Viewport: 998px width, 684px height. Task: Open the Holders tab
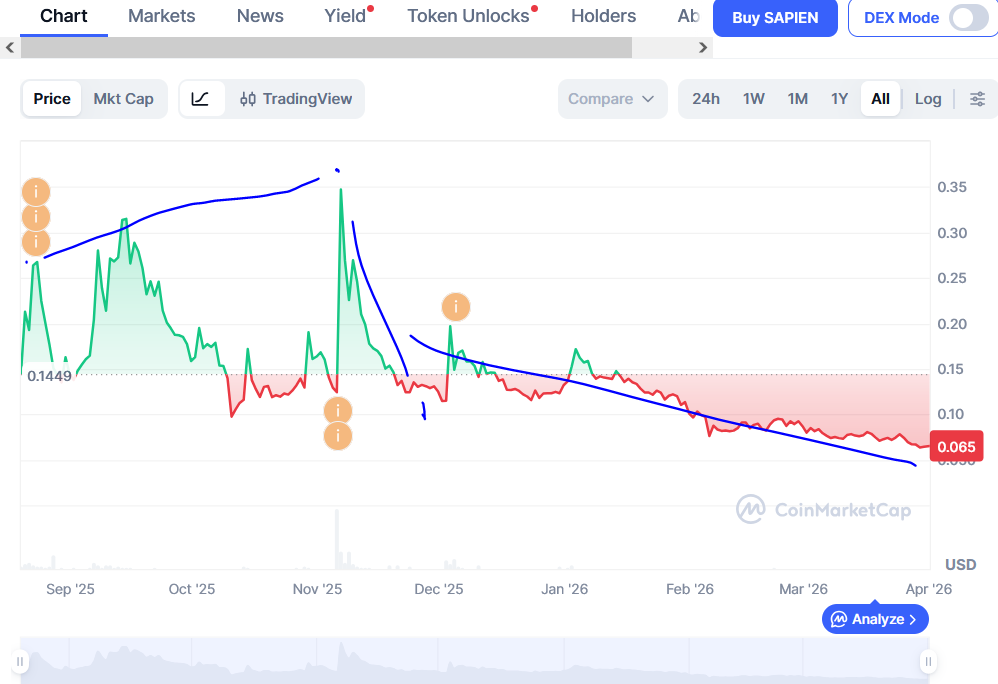pyautogui.click(x=603, y=16)
